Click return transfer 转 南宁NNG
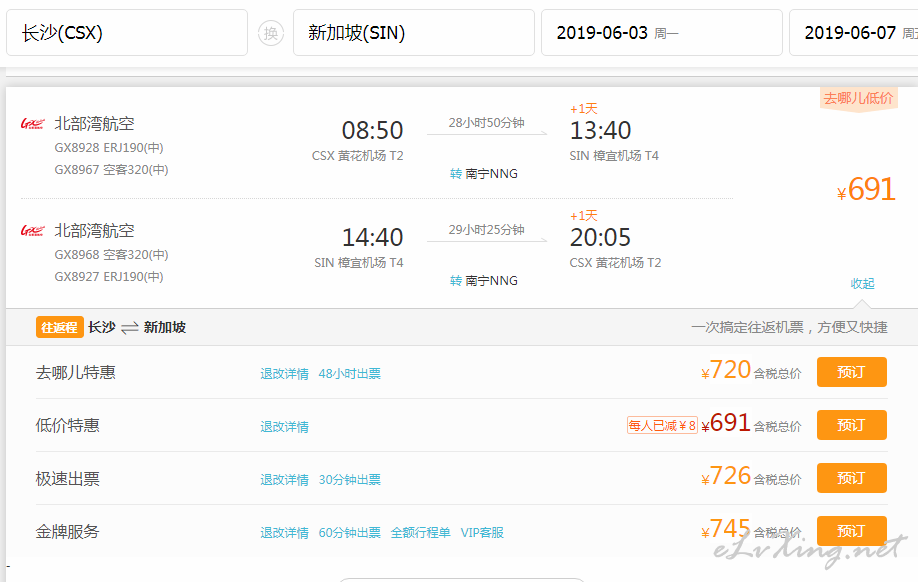 pos(484,281)
